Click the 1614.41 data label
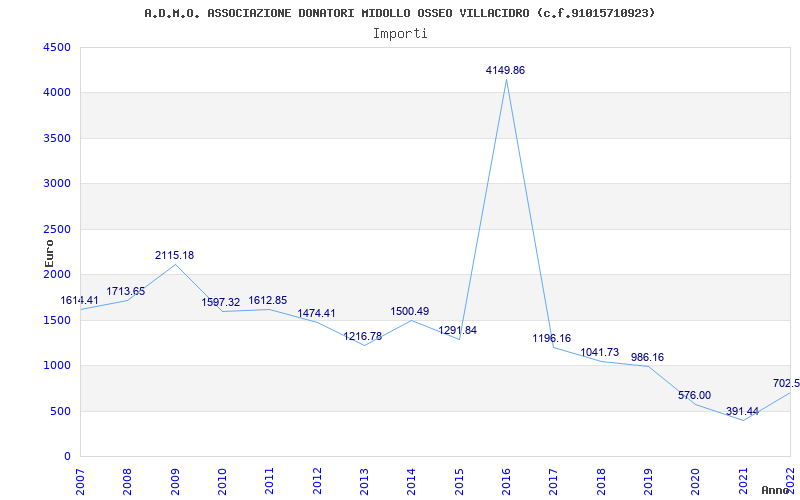 click(x=80, y=300)
